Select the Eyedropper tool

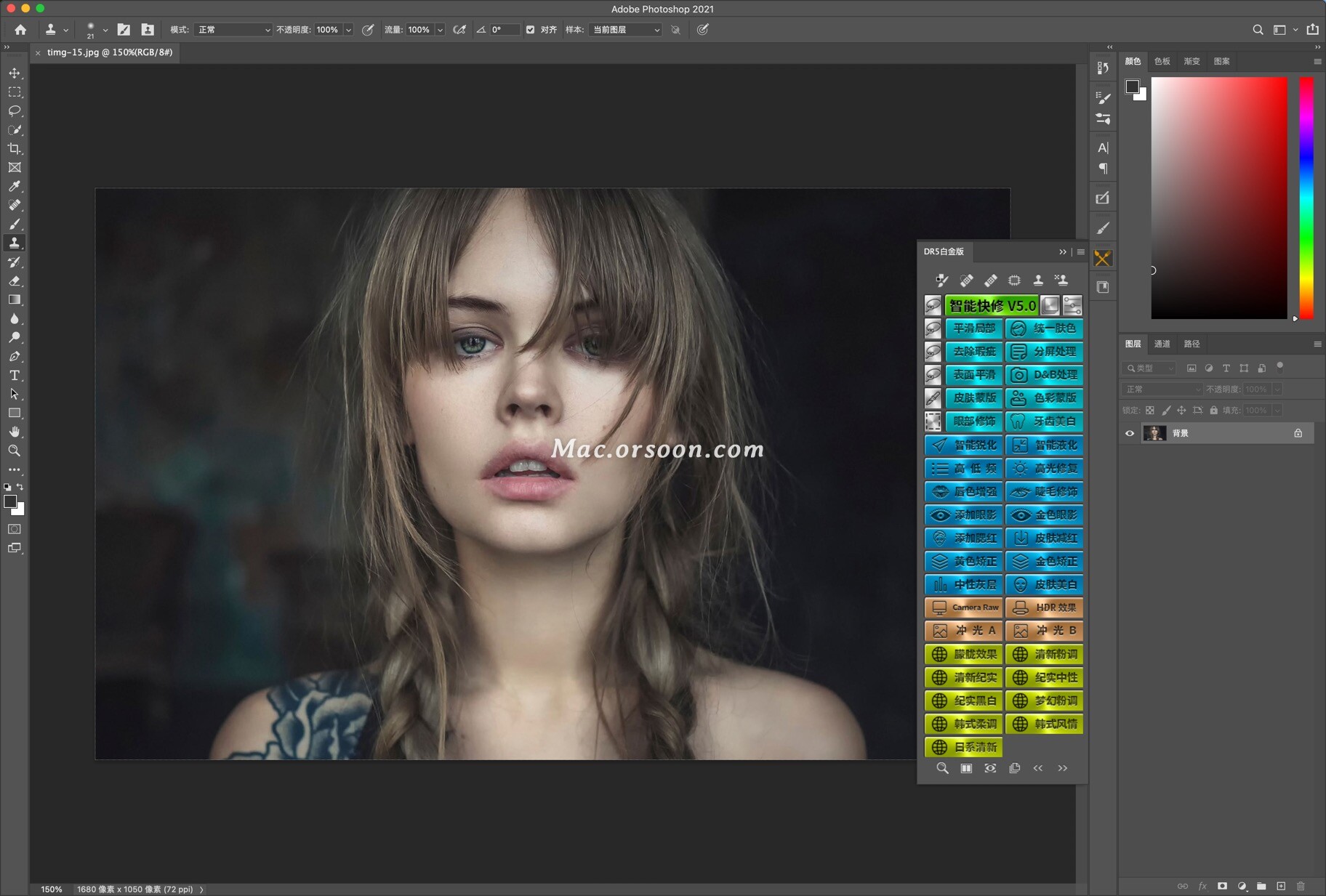tap(15, 187)
